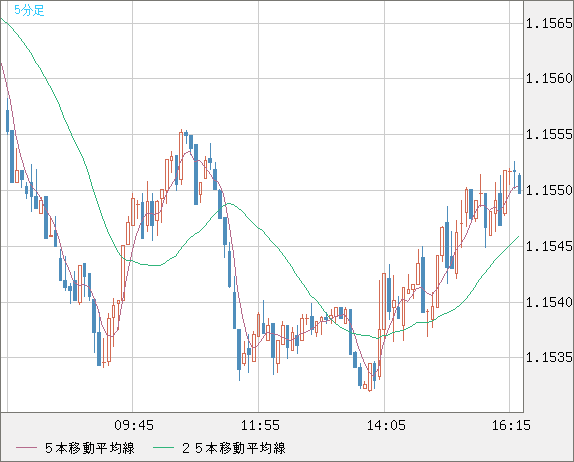Screen dimensions: 574x462
Task: Click the 14:05 time axis label
Action: pos(386,425)
